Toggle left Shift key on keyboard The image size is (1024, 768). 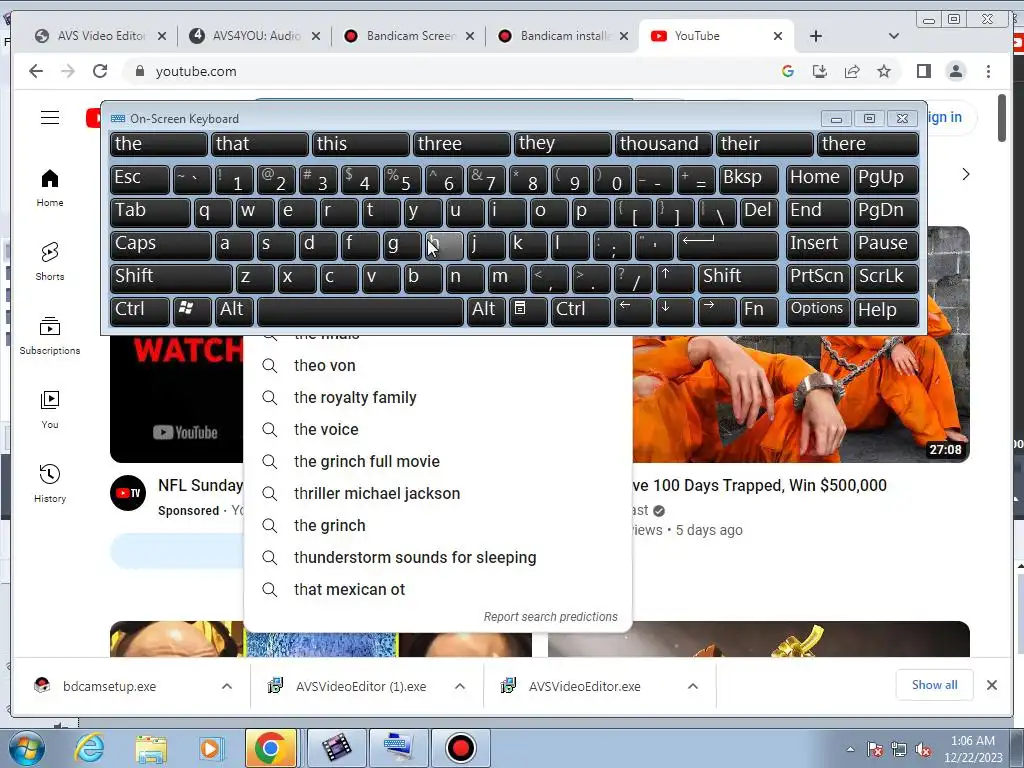click(x=171, y=278)
